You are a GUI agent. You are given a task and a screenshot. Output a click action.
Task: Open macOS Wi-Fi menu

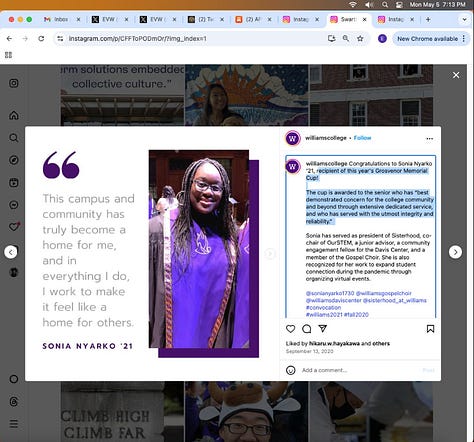pyautogui.click(x=353, y=5)
